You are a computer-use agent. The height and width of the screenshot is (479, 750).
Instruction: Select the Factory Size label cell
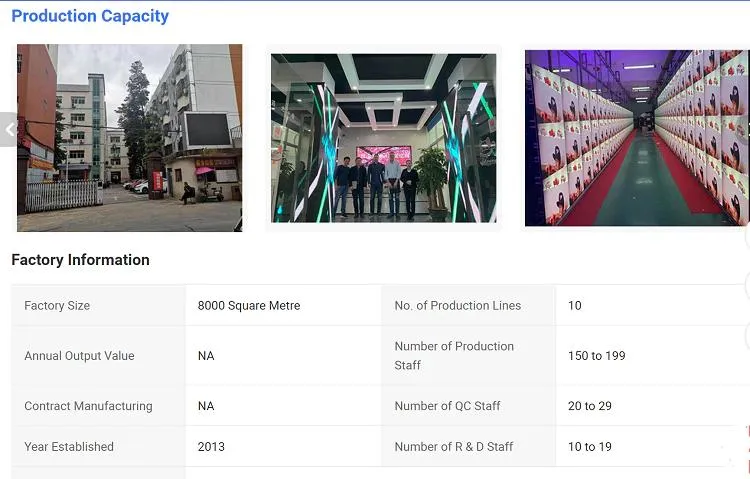tap(57, 306)
